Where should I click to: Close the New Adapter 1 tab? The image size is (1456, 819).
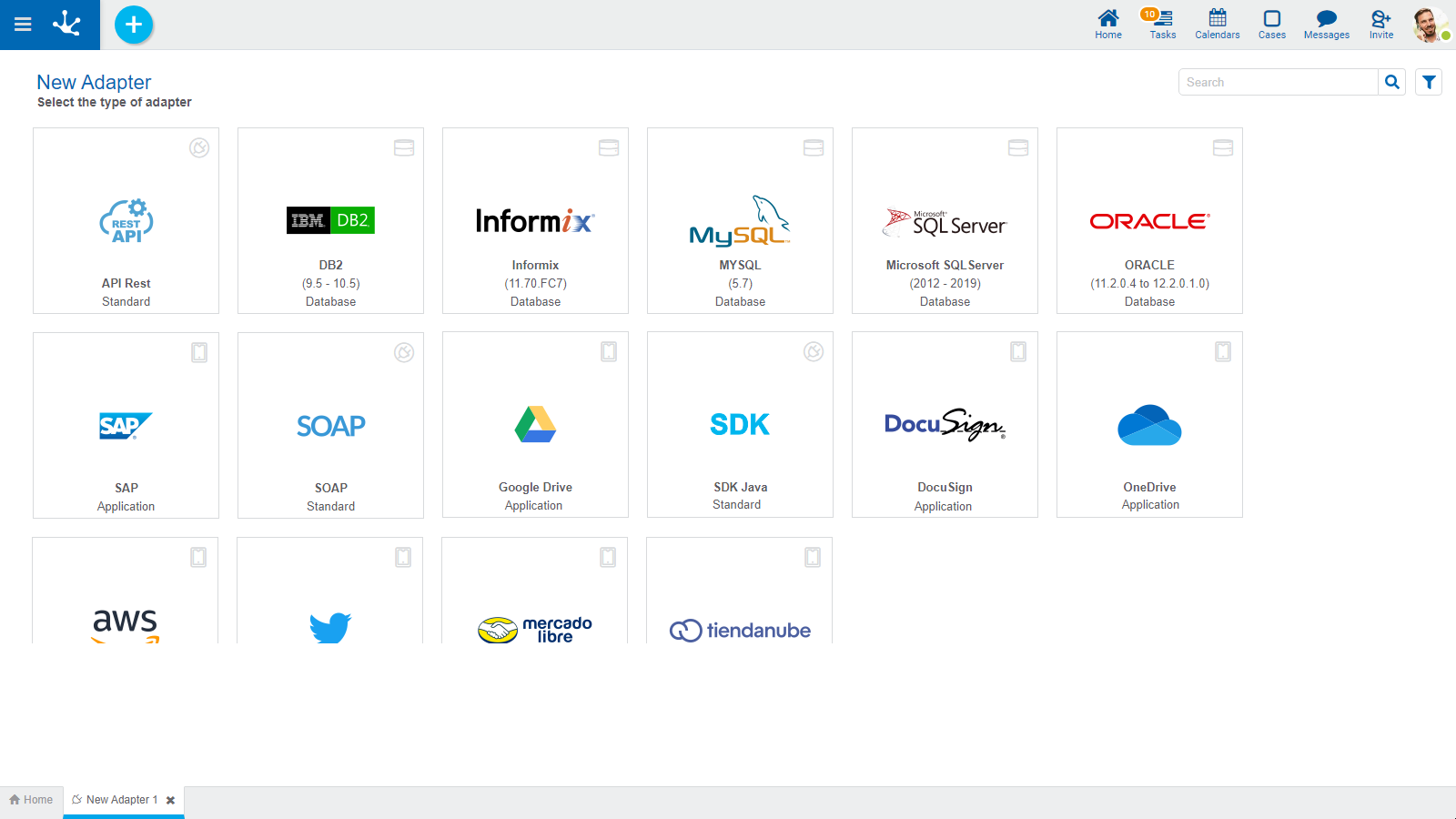coord(170,801)
